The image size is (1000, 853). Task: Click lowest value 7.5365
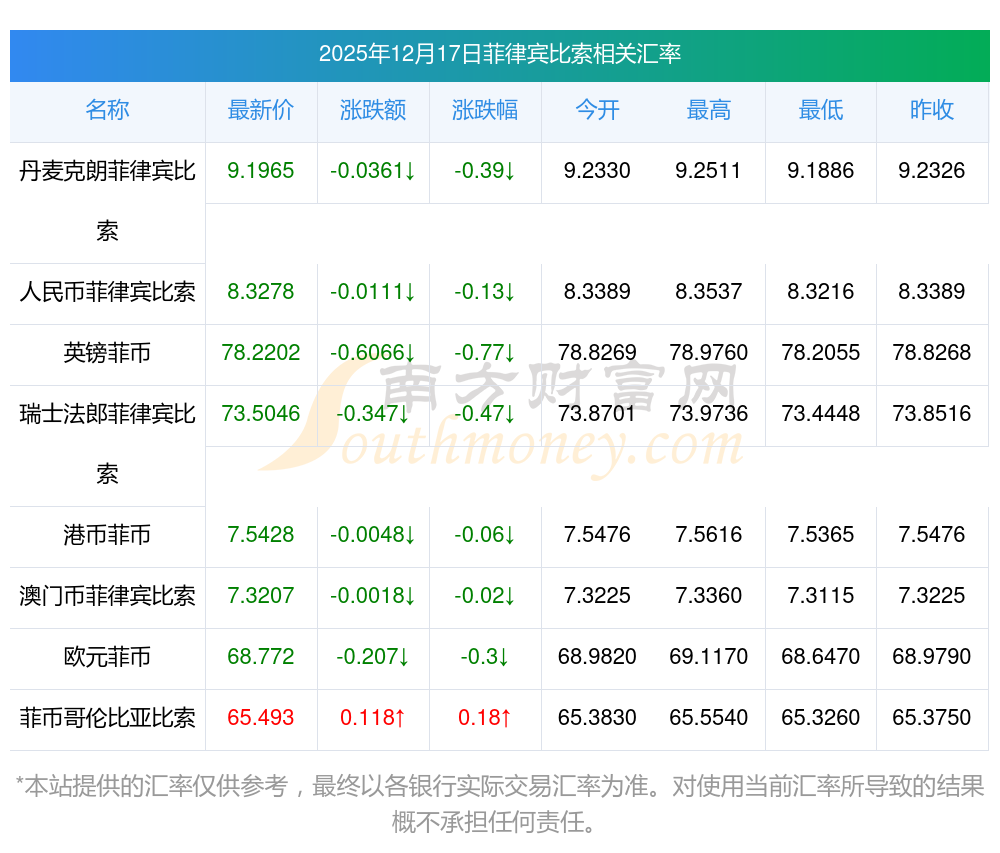(x=821, y=535)
